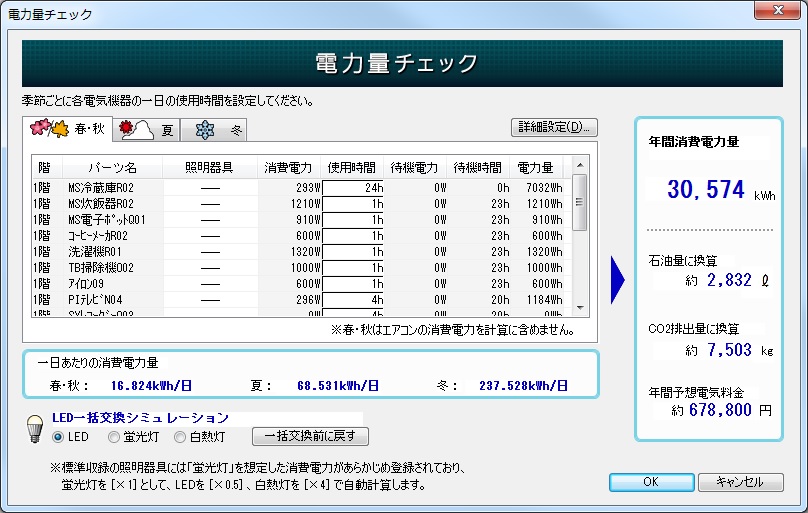Screen dimensions: 808x513
Task: Click the 一括交換前に戻す button
Action: pos(310,436)
